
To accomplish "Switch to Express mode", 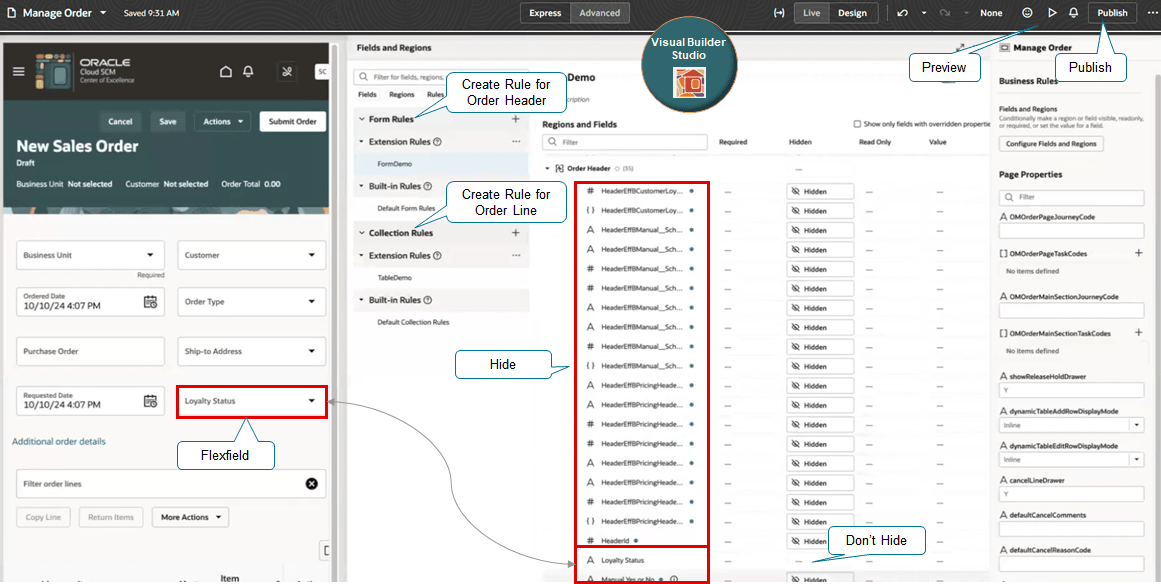I will (546, 13).
